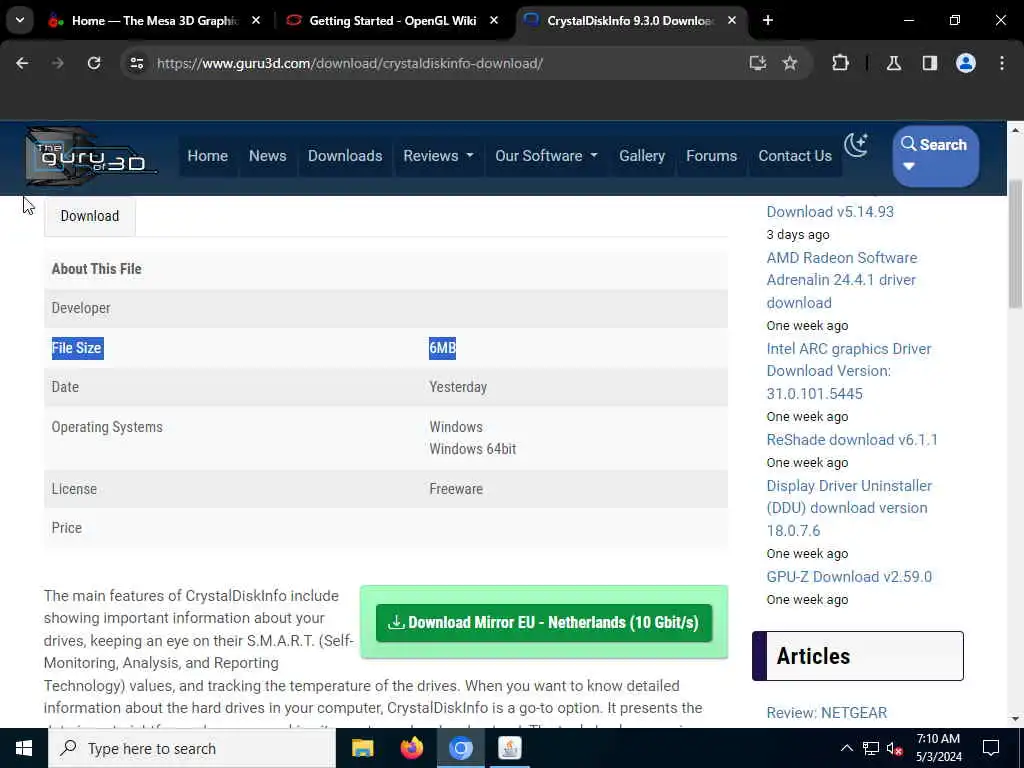Click Download Mirror EU - Netherlands button

544,623
